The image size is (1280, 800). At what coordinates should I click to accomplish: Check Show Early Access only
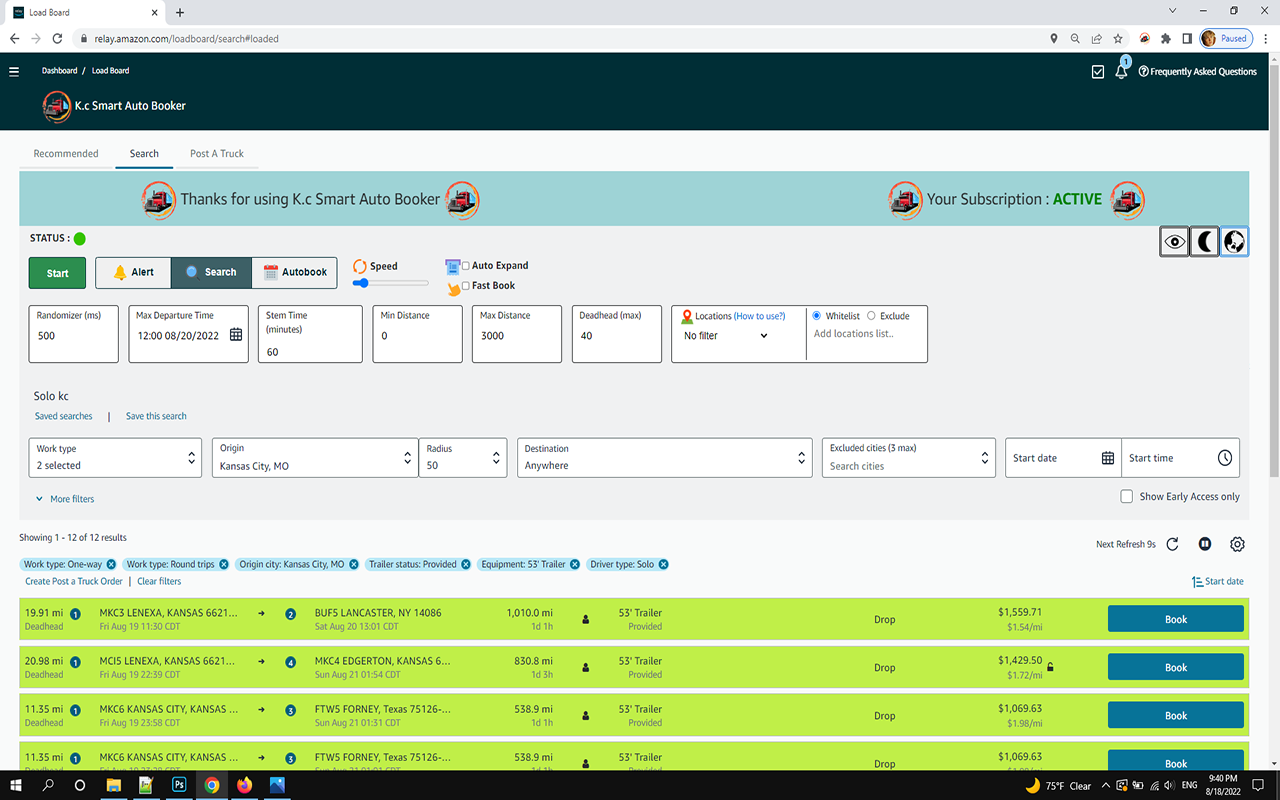coord(1127,496)
